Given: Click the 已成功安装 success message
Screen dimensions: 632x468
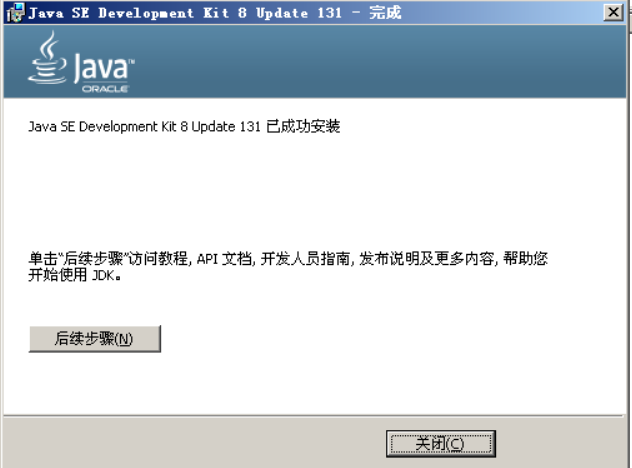Looking at the screenshot, I should pos(303,126).
